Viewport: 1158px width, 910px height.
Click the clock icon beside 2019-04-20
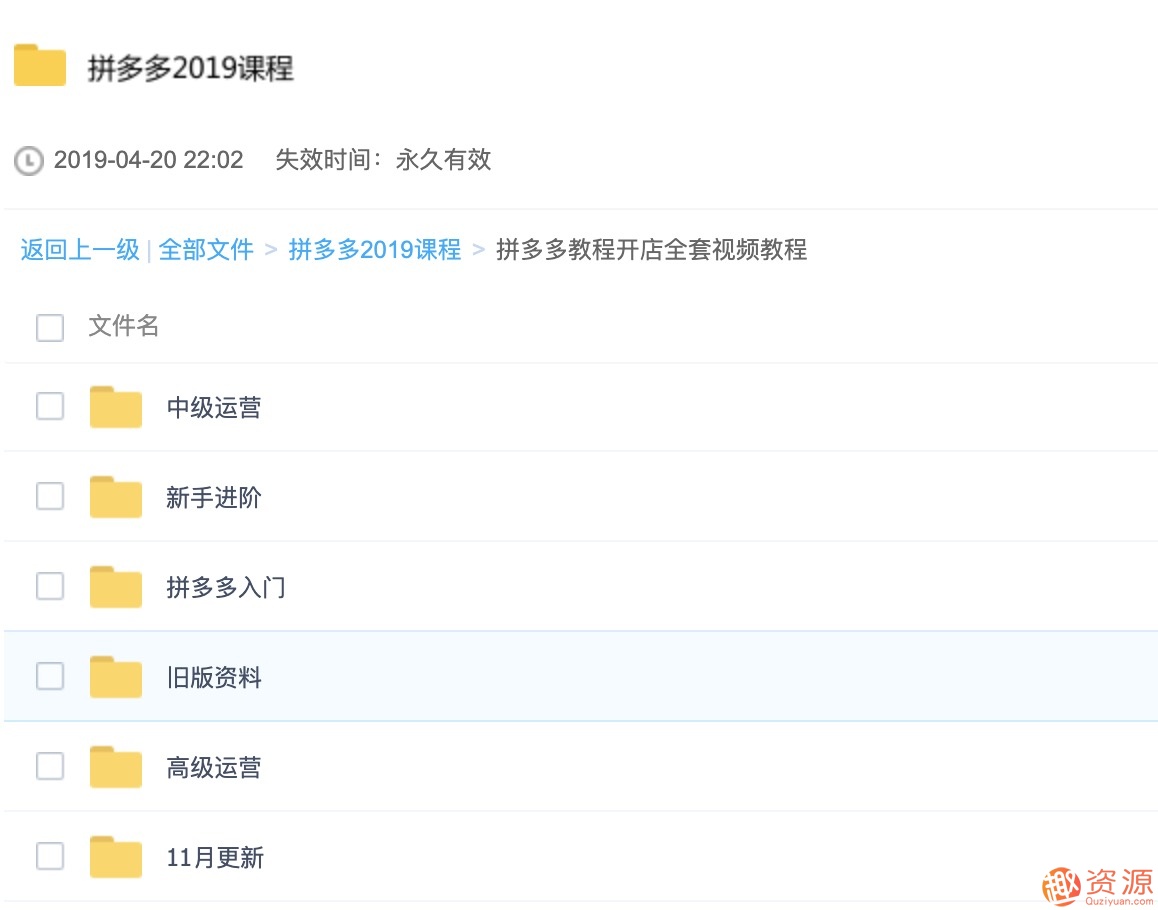(x=29, y=161)
